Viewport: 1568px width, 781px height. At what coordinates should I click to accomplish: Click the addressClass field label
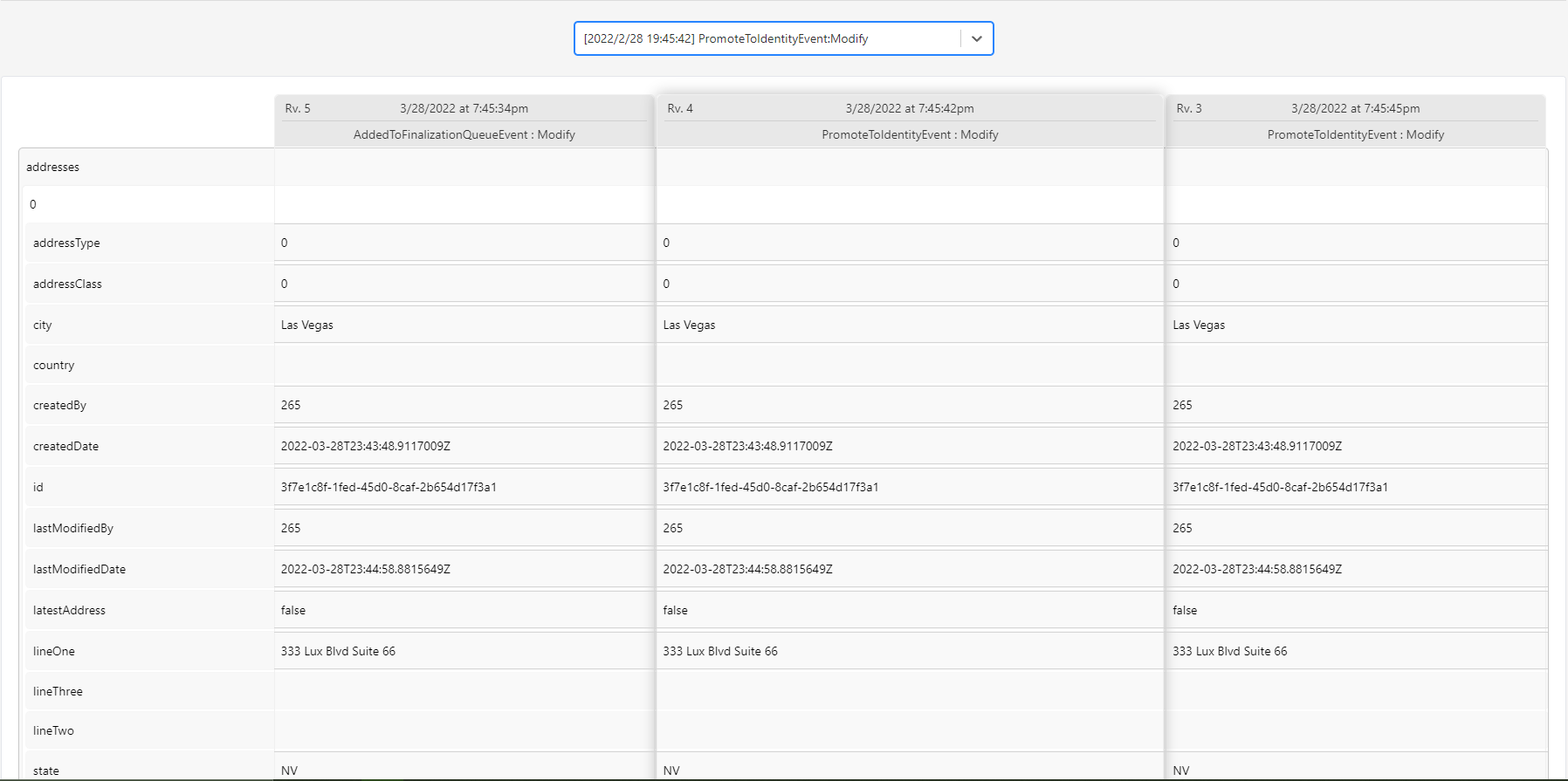tap(67, 284)
